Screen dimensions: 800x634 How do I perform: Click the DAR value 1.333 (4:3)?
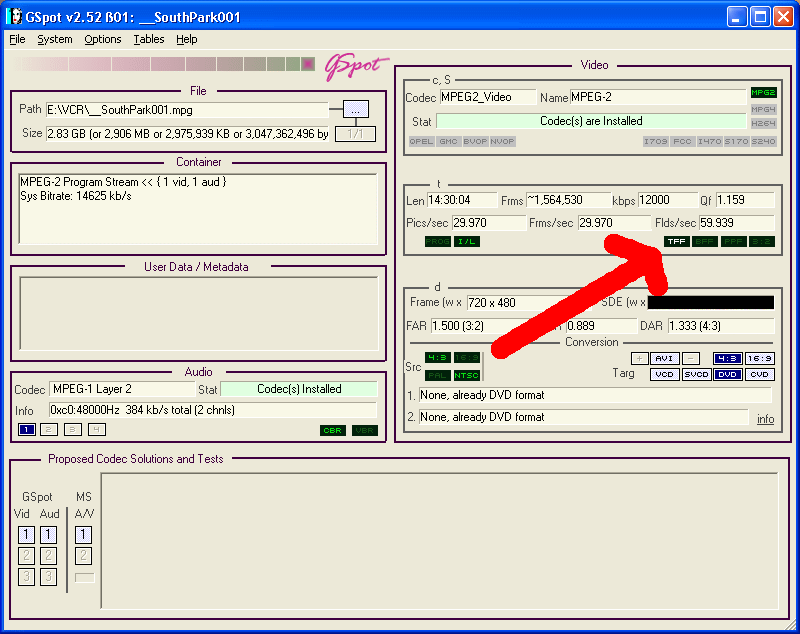pyautogui.click(x=721, y=326)
